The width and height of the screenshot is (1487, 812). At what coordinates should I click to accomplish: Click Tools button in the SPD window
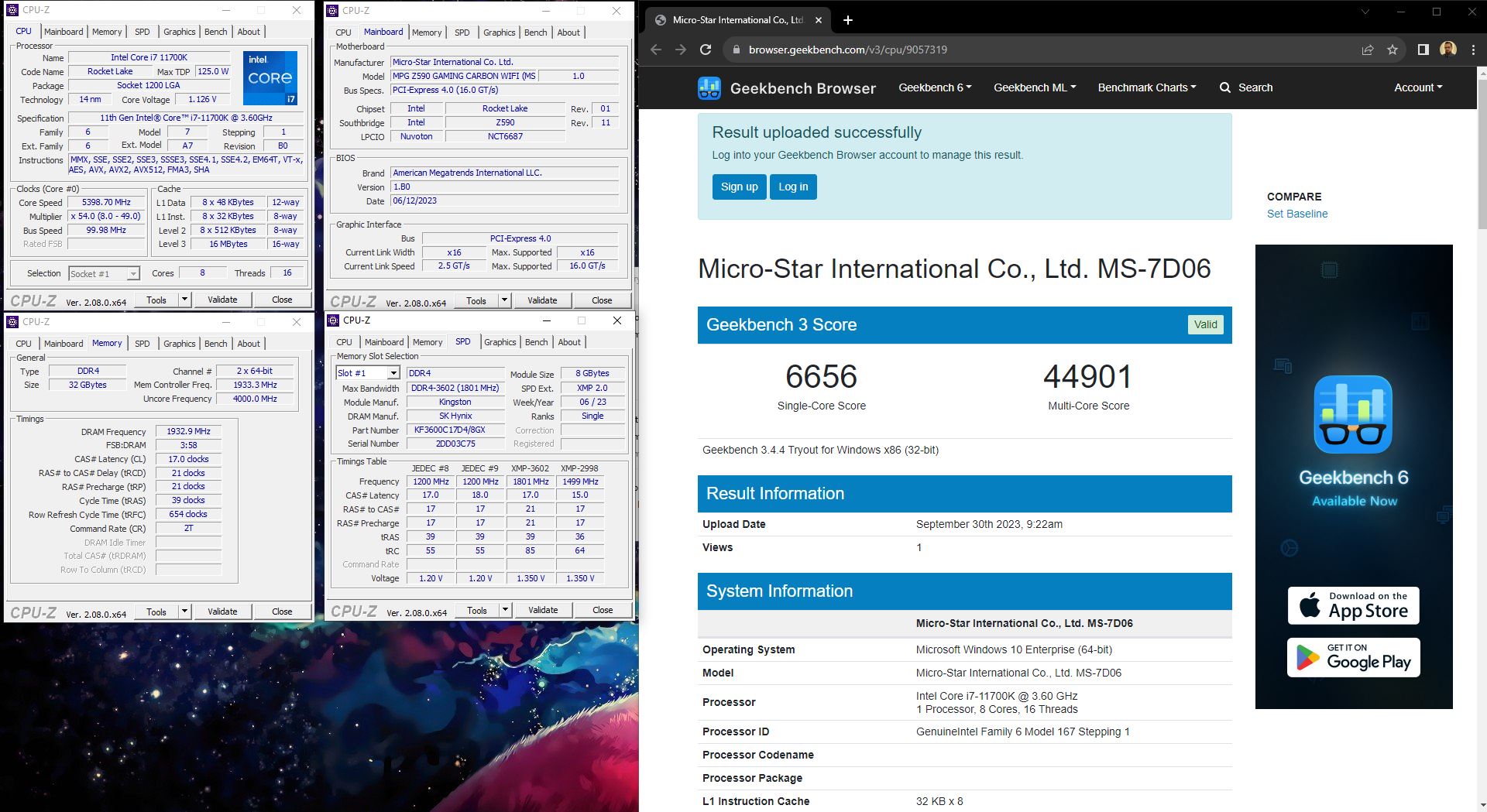point(477,610)
